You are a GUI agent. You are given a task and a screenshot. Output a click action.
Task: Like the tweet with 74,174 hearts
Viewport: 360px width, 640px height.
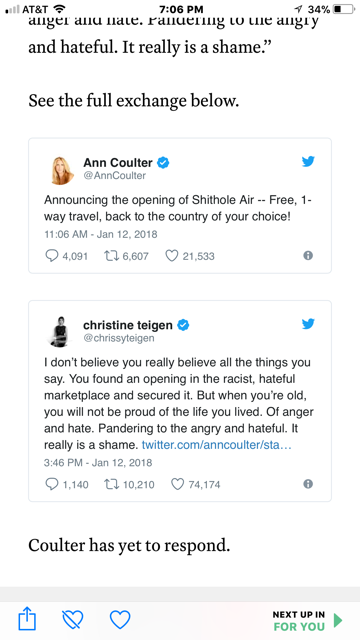(178, 484)
